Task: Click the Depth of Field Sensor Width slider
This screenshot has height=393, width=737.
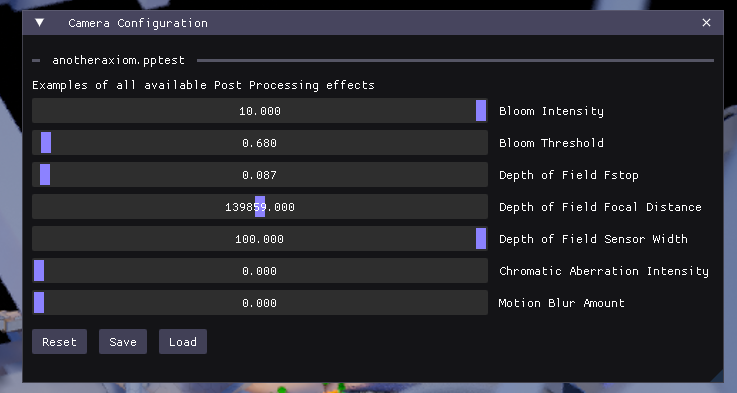Action: click(260, 239)
